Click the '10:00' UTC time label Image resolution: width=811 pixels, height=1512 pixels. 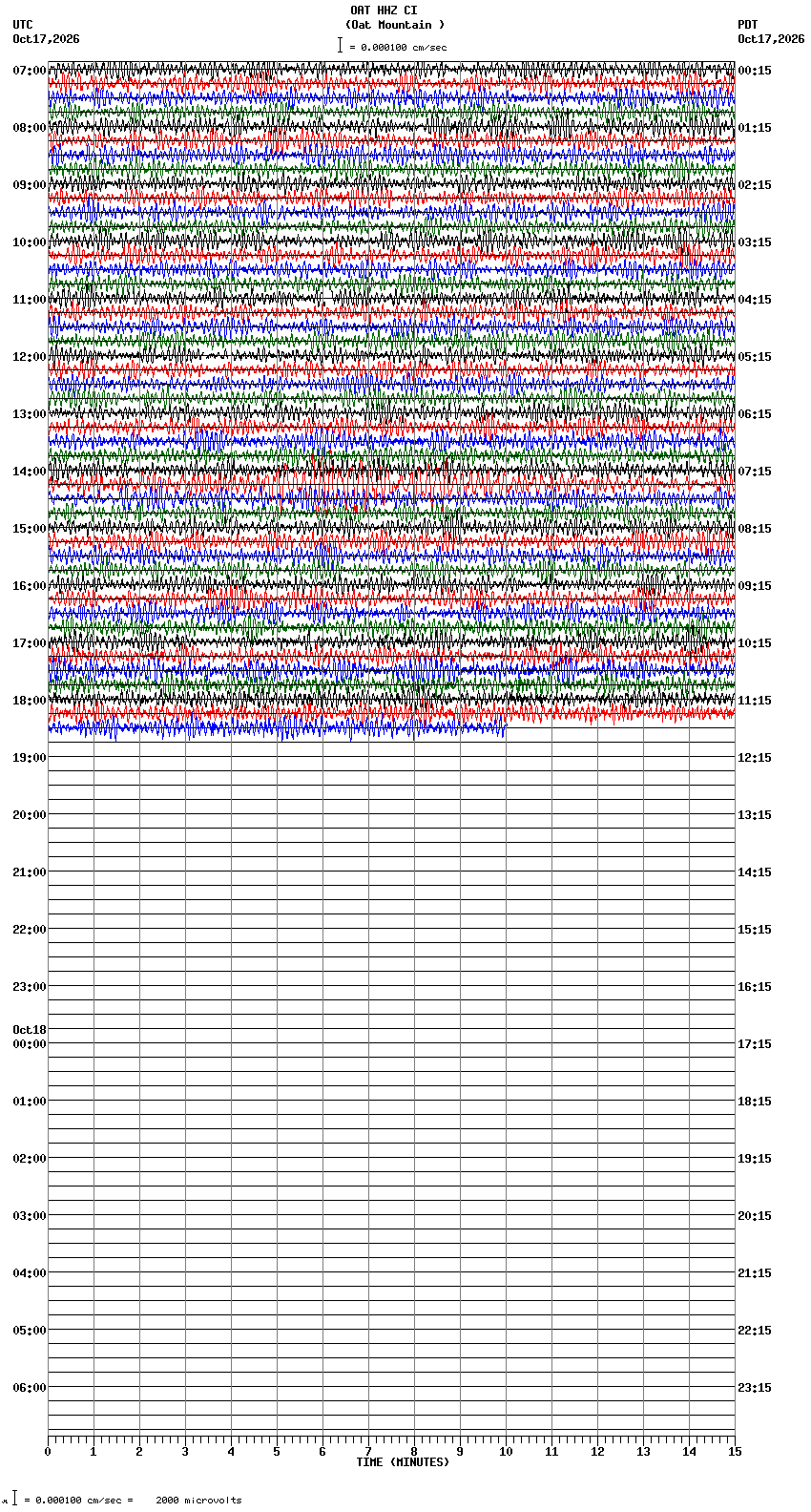(x=30, y=242)
